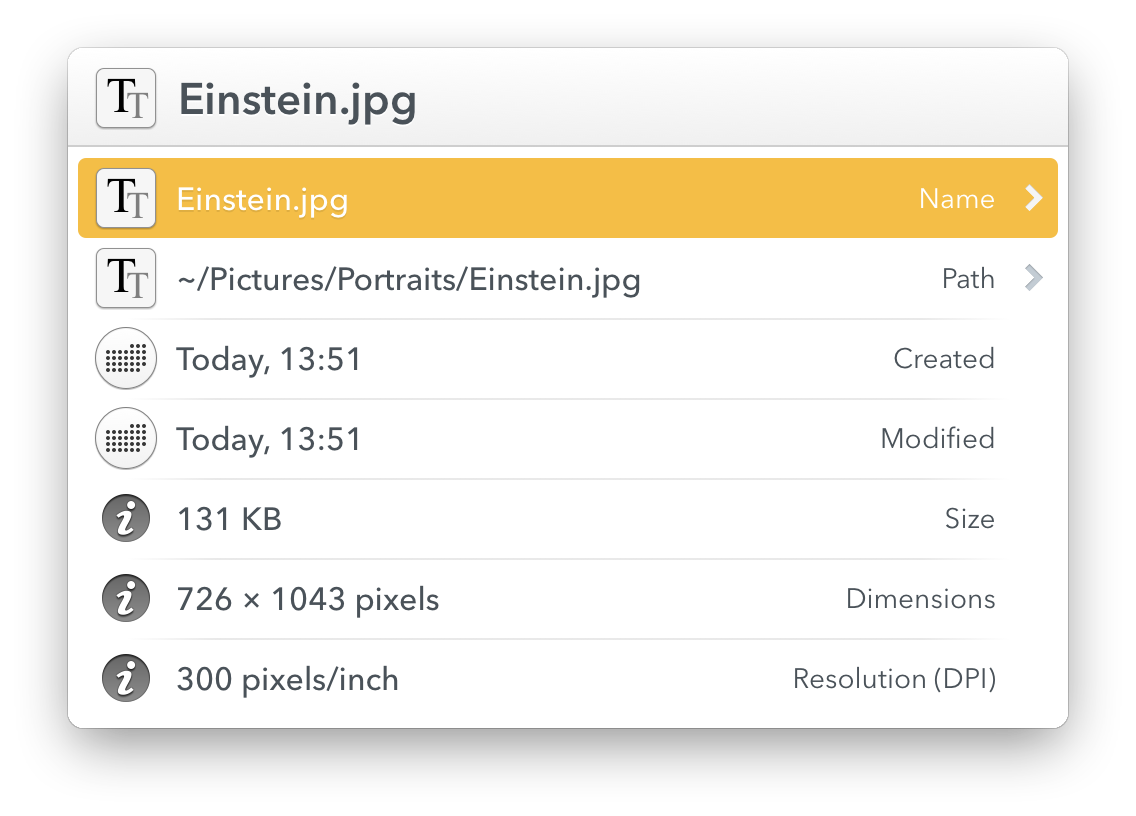Select the highlighted Einstein.jpg name entry
This screenshot has height=816, width=1136.
pyautogui.click(x=568, y=198)
